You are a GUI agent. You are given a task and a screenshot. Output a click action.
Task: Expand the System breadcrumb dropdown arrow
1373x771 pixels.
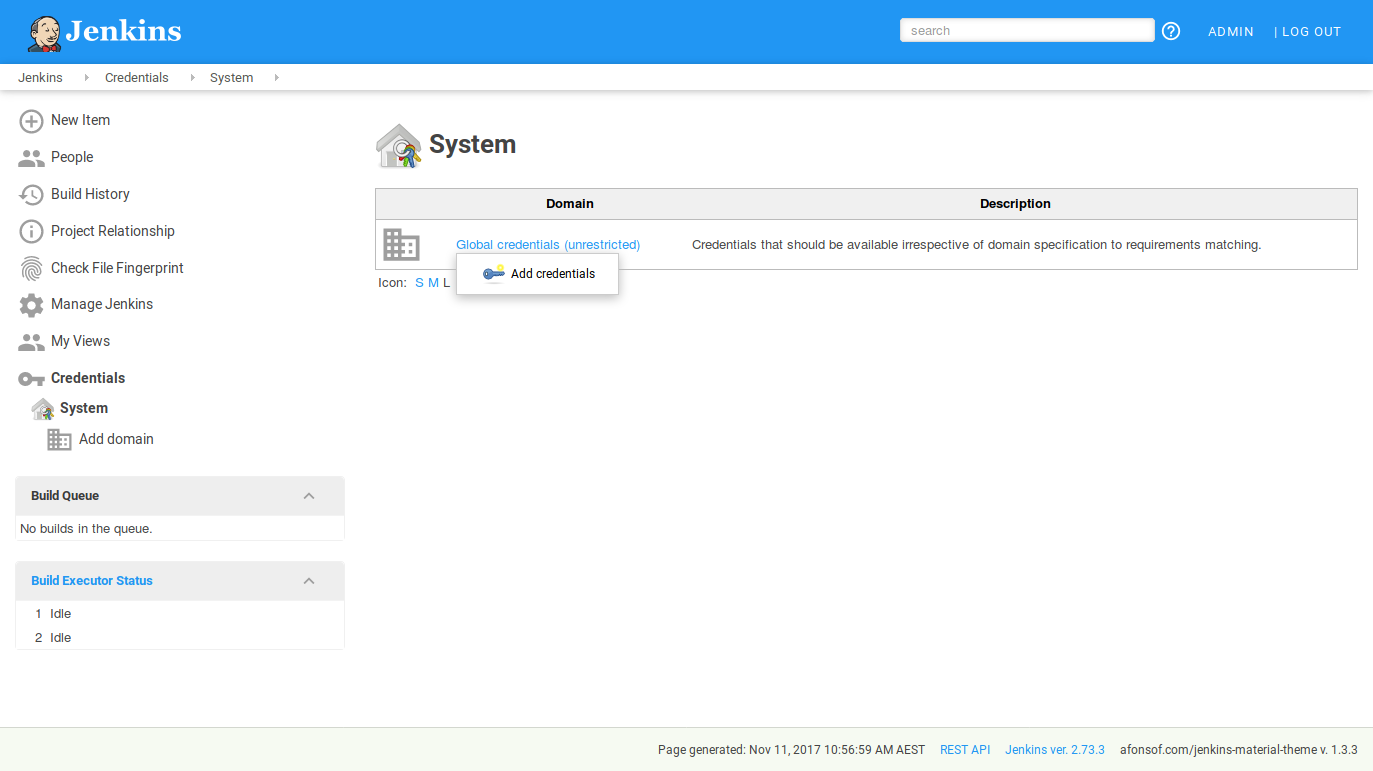pos(276,78)
